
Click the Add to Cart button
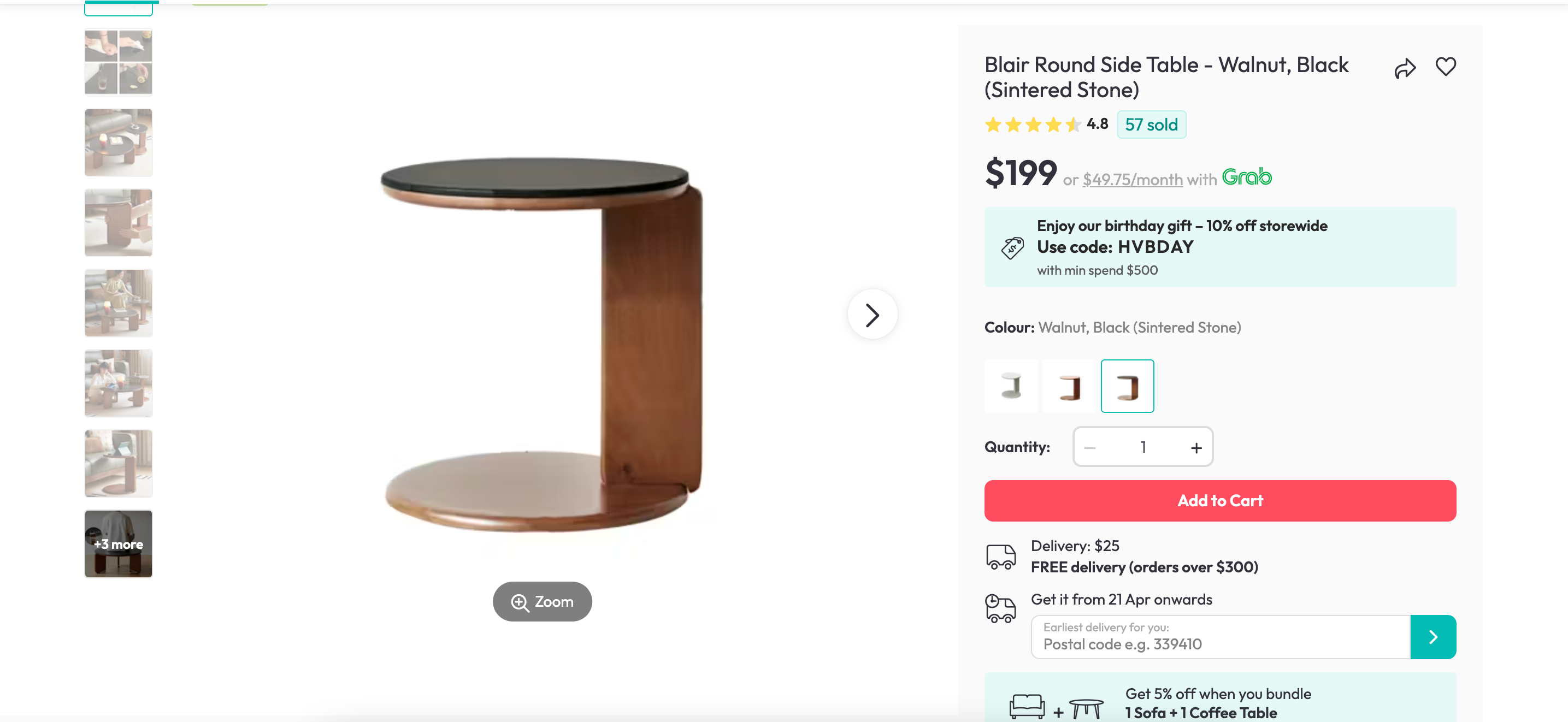pos(1220,500)
